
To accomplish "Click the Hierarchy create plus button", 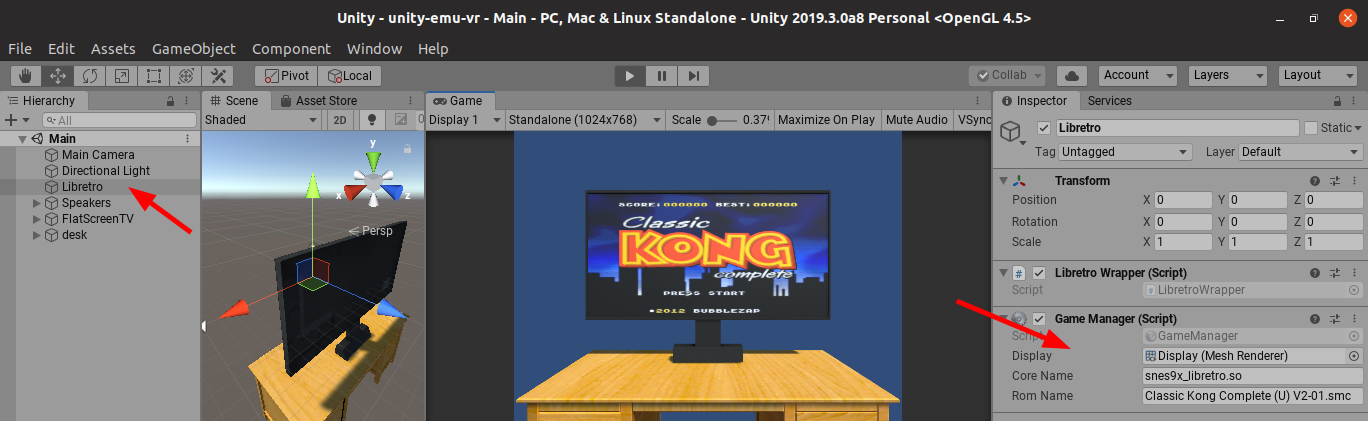I will [12, 120].
